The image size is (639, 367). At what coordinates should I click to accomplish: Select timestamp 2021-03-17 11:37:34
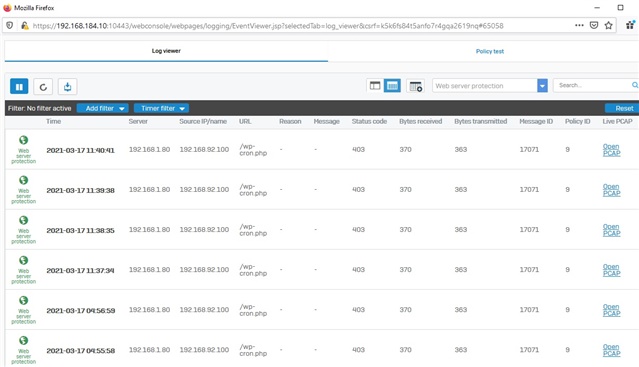tap(80, 270)
